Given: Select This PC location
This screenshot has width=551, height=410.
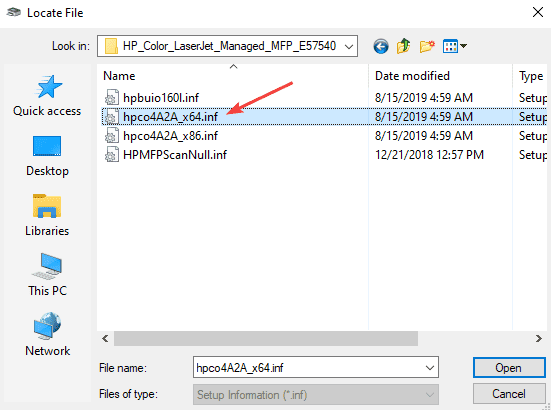Looking at the screenshot, I should pyautogui.click(x=47, y=275).
